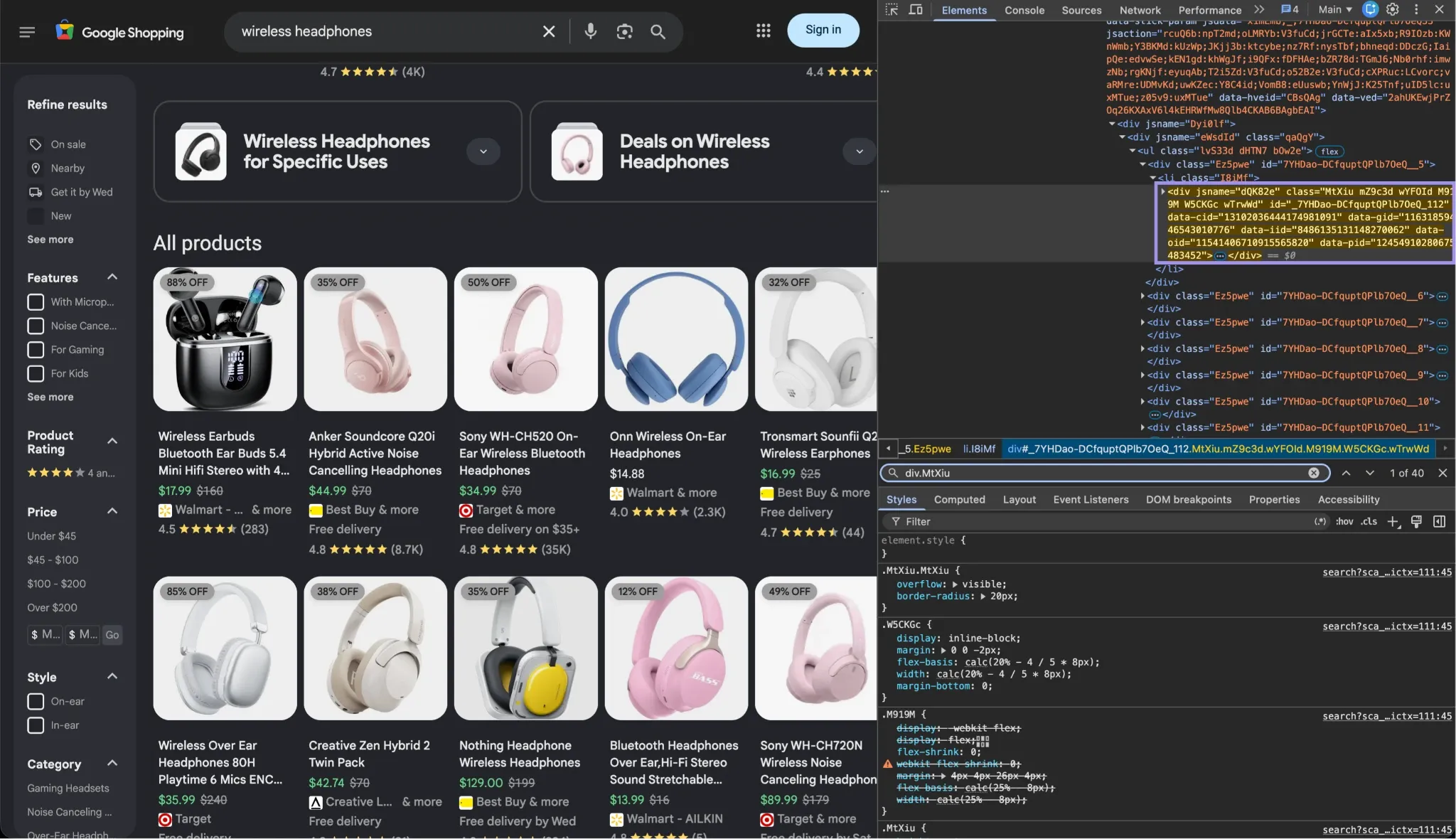Collapse the Product Rating filter section
The width and height of the screenshot is (1456, 839).
[x=112, y=442]
